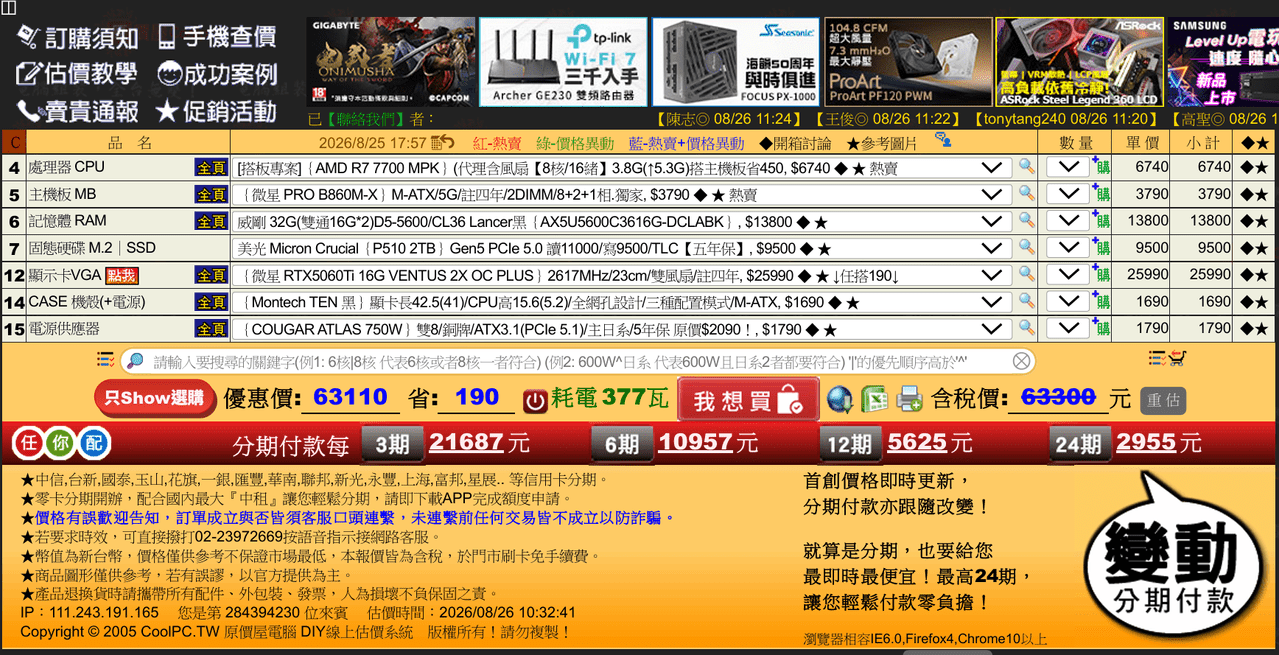Click the Excel export icon
This screenshot has width=1279, height=655.
tap(875, 400)
